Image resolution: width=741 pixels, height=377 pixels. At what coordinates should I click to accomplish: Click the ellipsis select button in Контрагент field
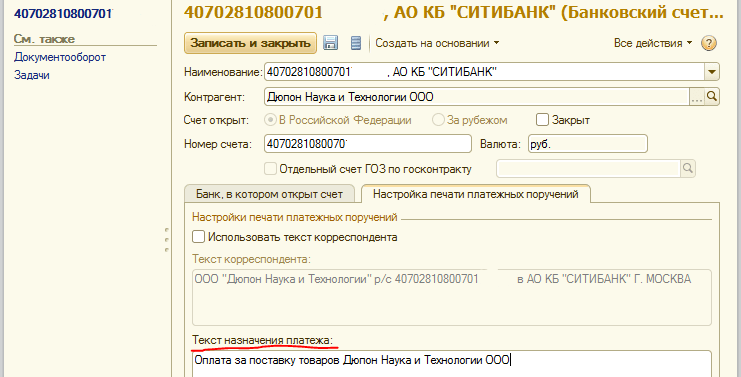coord(697,97)
